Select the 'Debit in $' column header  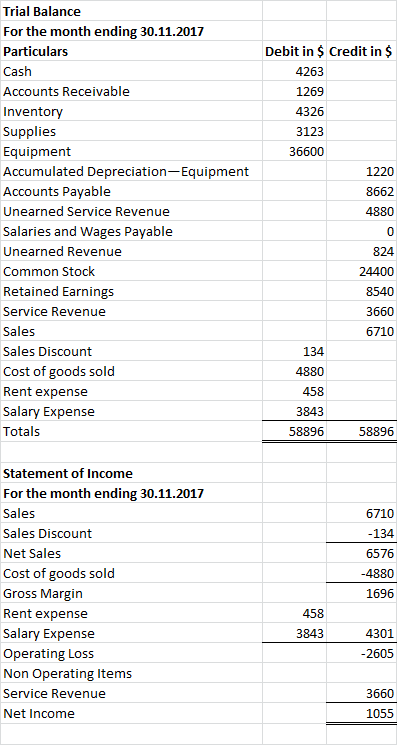coord(294,51)
